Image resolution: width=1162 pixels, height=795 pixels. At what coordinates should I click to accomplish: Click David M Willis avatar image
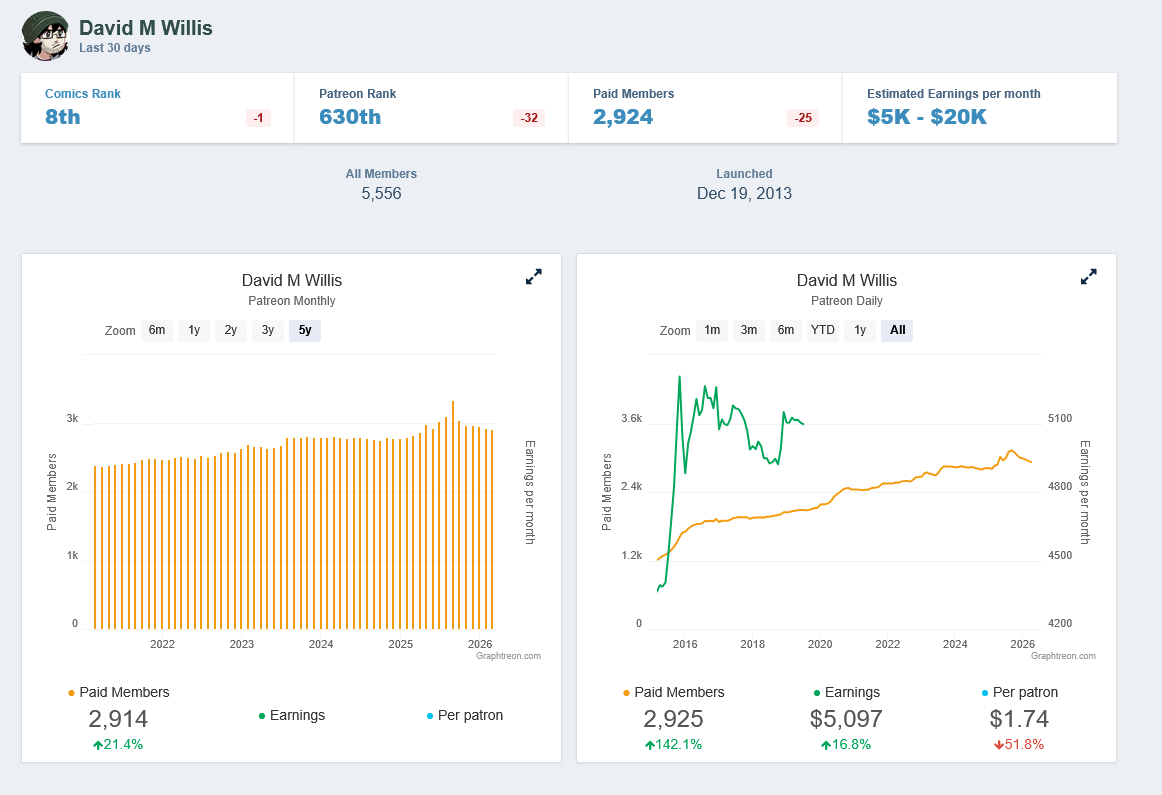pos(45,36)
